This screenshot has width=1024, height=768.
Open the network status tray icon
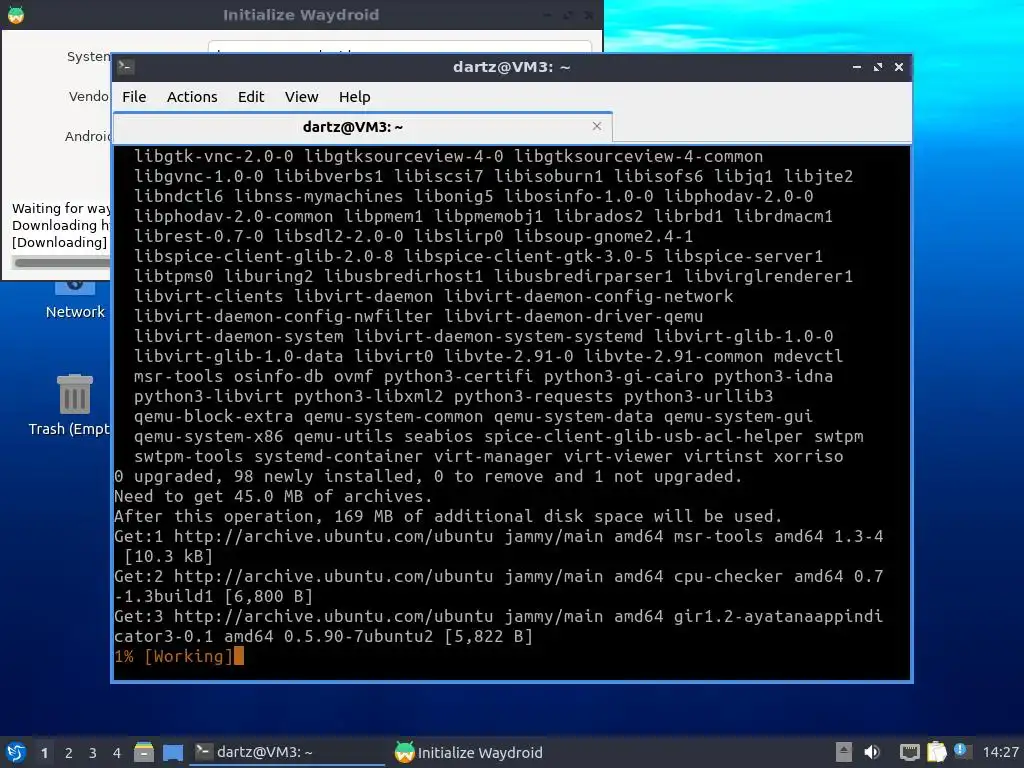(909, 752)
